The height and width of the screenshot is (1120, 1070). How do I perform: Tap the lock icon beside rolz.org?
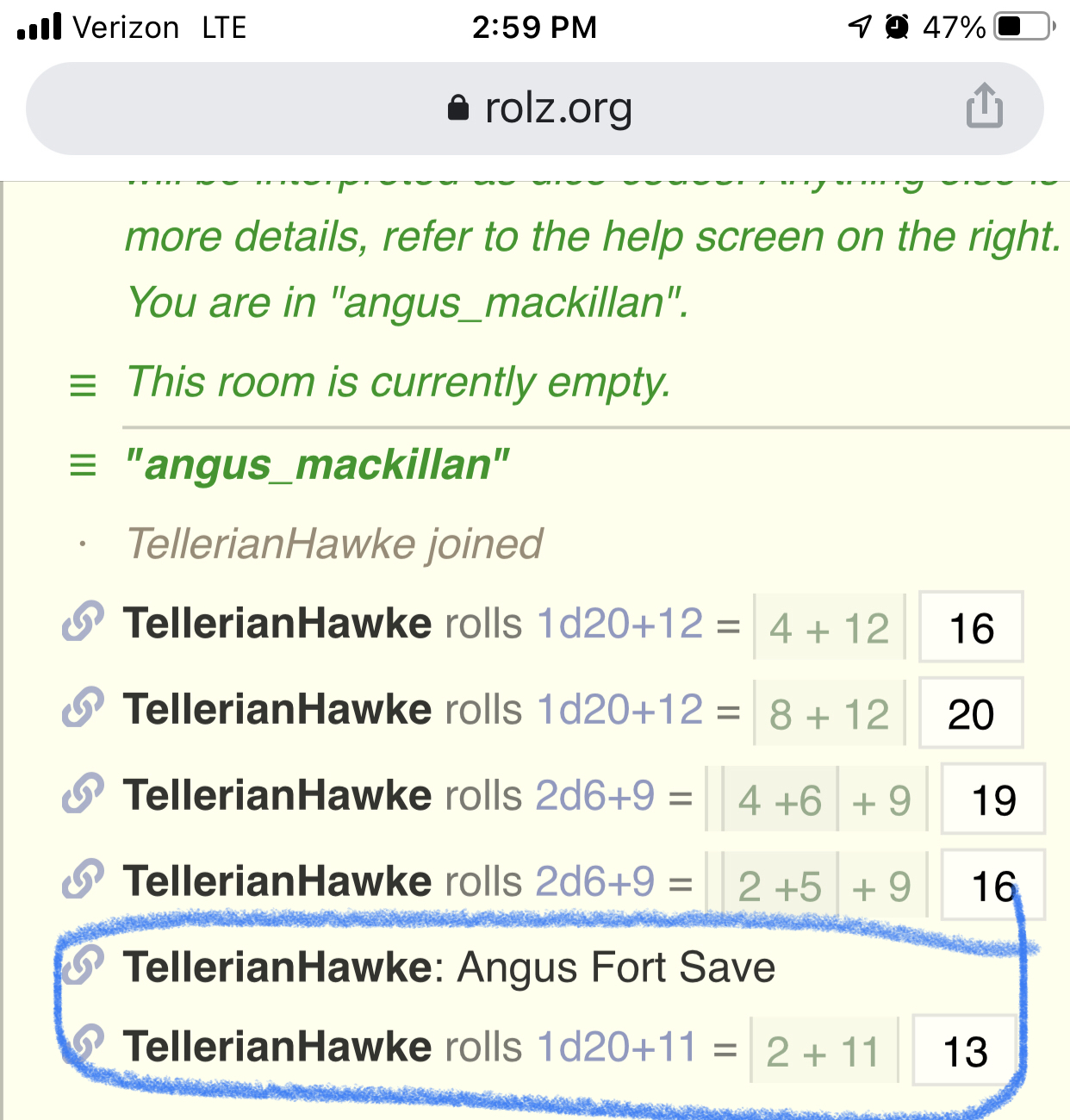click(458, 109)
